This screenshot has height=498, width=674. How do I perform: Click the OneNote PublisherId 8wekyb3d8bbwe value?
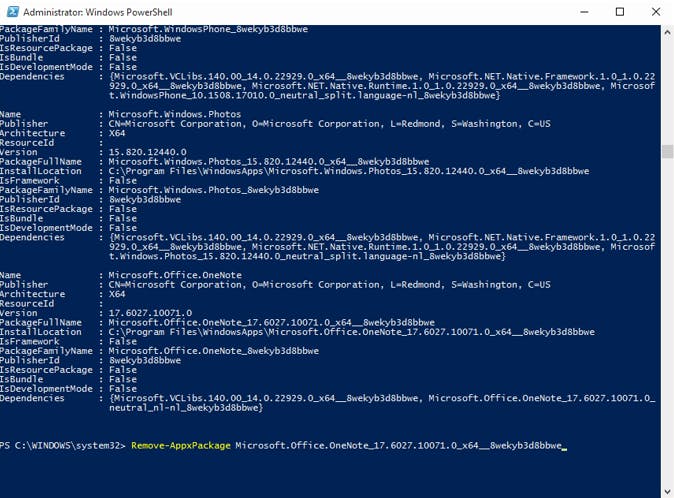[x=145, y=360]
